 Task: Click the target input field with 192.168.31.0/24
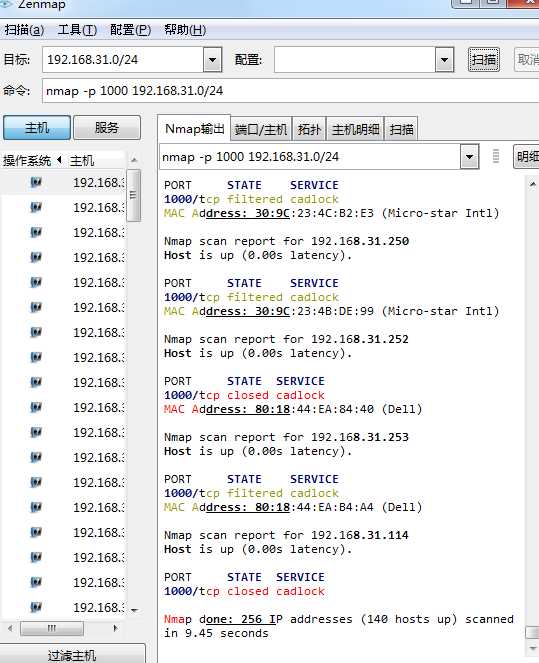[x=123, y=60]
